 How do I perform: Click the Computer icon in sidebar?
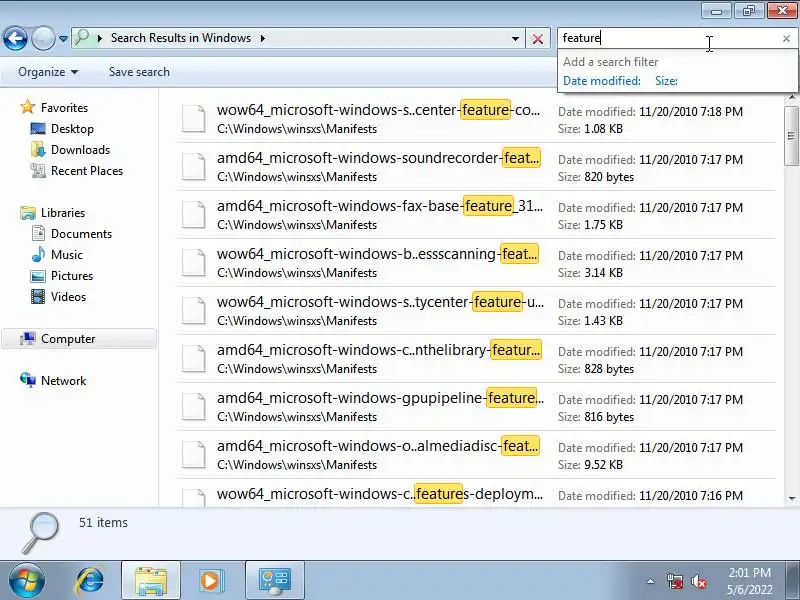coord(28,339)
